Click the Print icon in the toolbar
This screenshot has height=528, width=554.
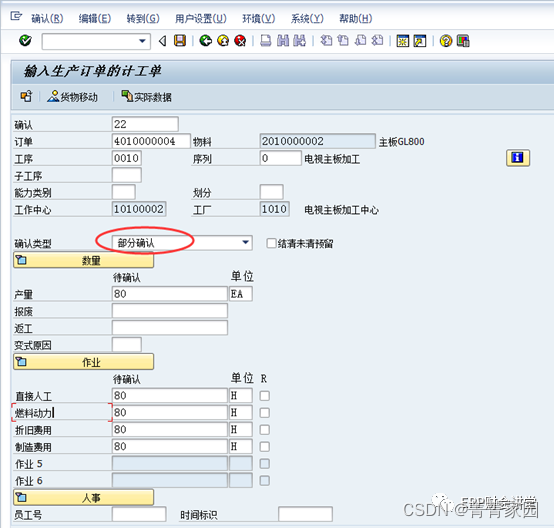tap(266, 41)
